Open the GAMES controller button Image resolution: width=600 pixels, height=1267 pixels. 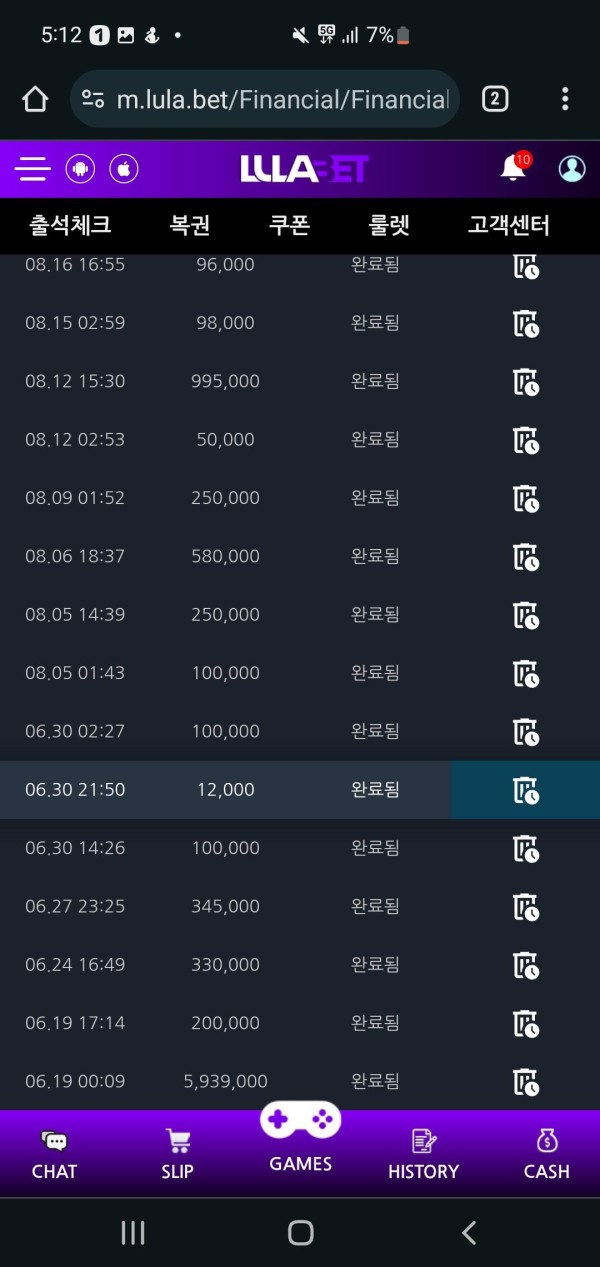point(300,1138)
